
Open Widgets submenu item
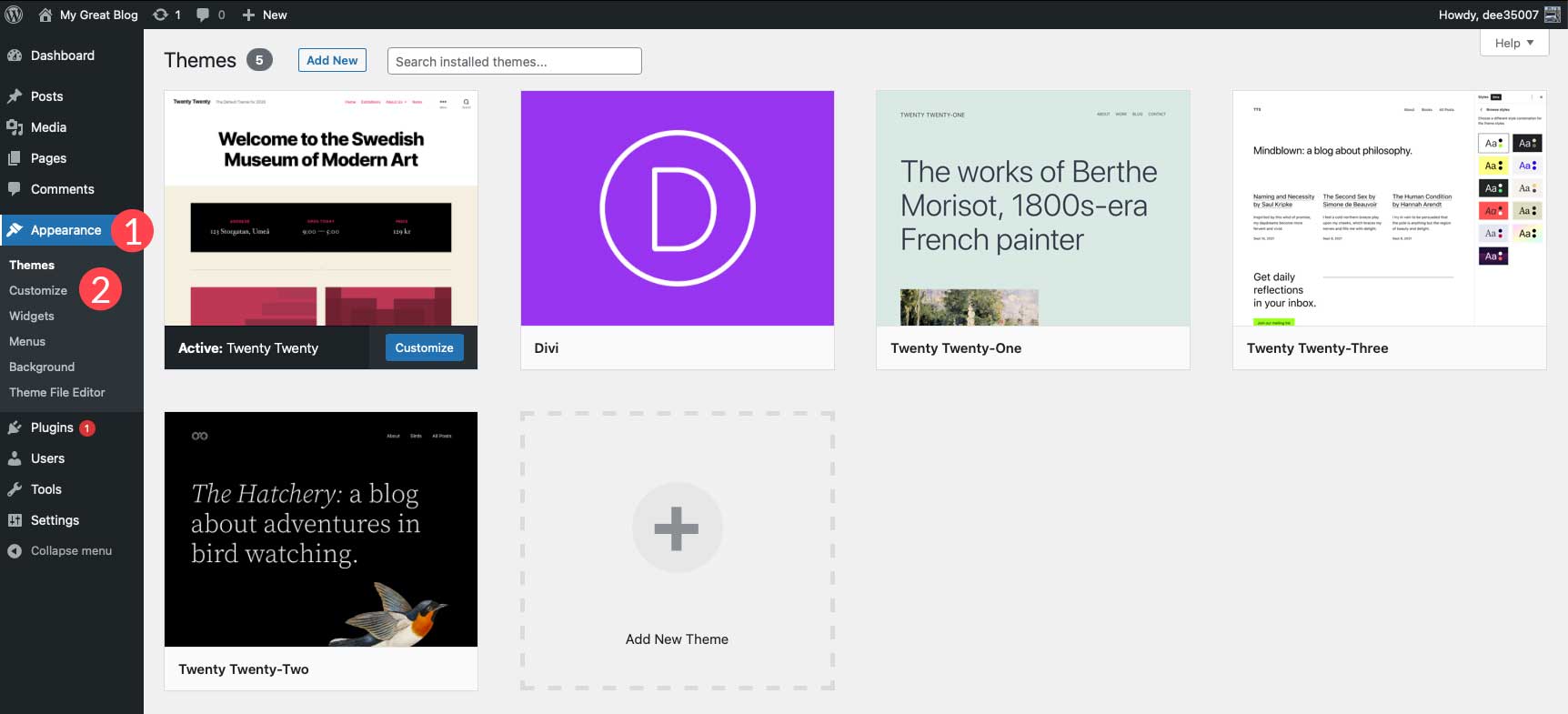(32, 316)
